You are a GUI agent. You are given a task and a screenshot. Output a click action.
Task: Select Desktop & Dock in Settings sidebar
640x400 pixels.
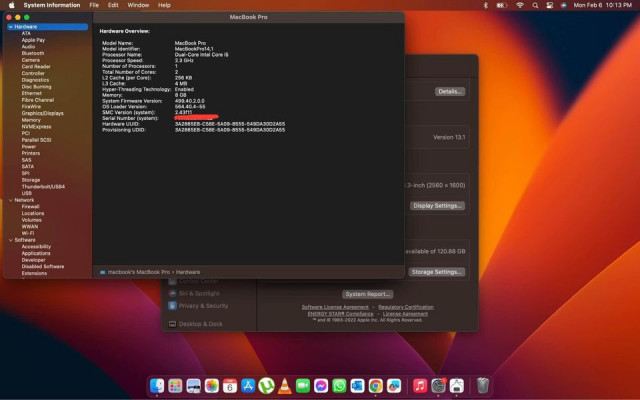[x=200, y=324]
